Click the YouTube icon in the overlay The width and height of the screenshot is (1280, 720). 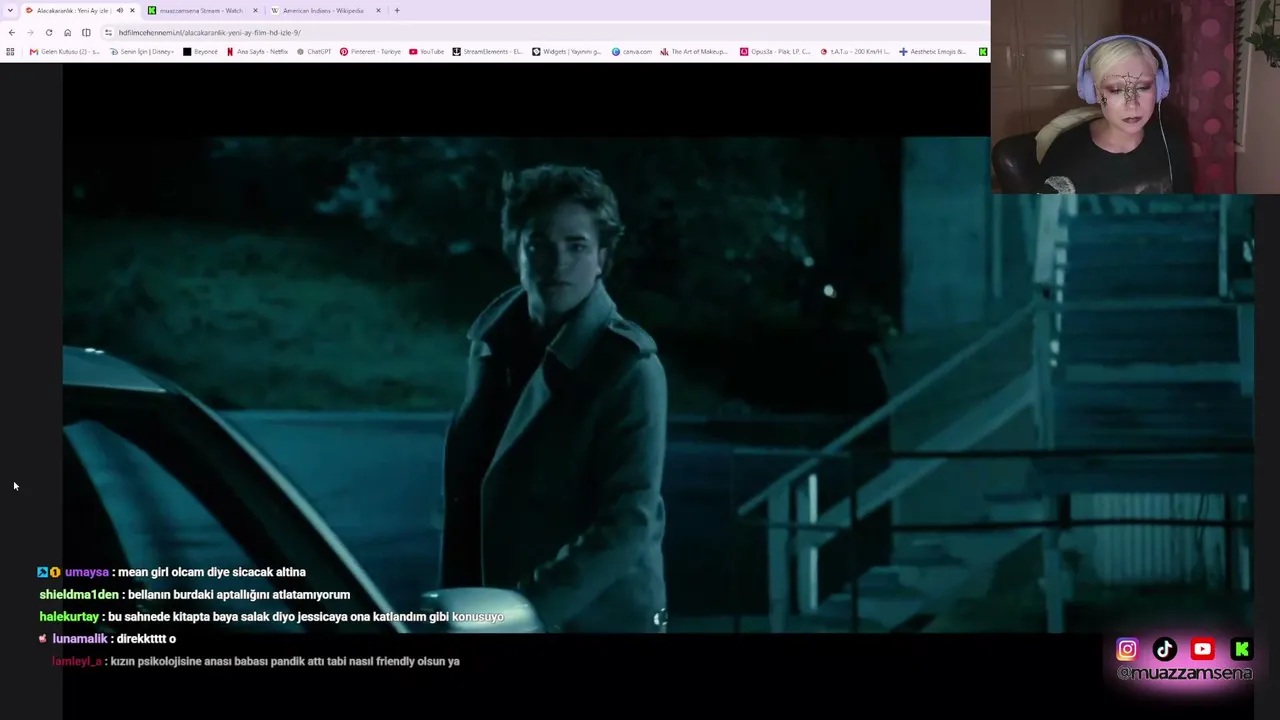pyautogui.click(x=1203, y=650)
